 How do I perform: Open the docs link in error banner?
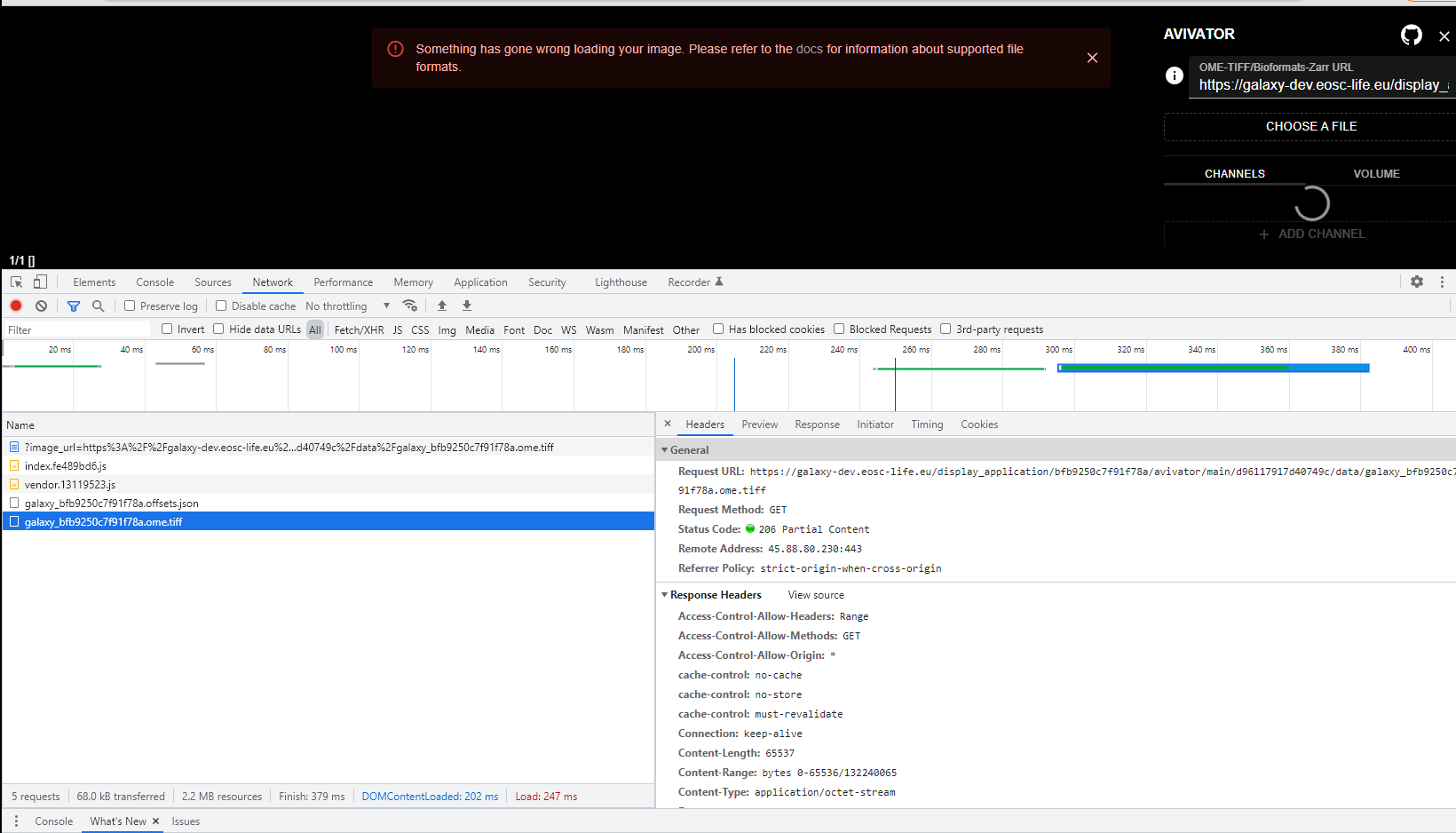click(811, 49)
